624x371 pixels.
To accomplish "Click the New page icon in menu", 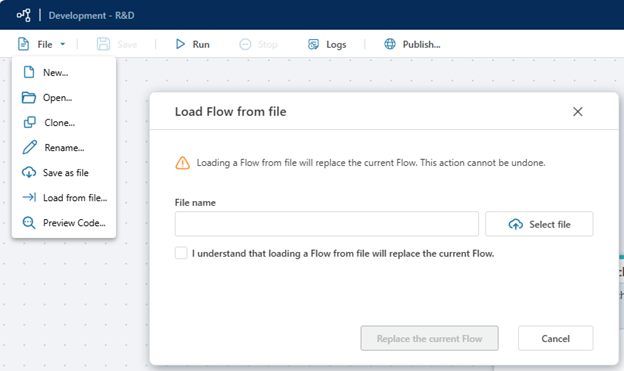I will pos(29,72).
